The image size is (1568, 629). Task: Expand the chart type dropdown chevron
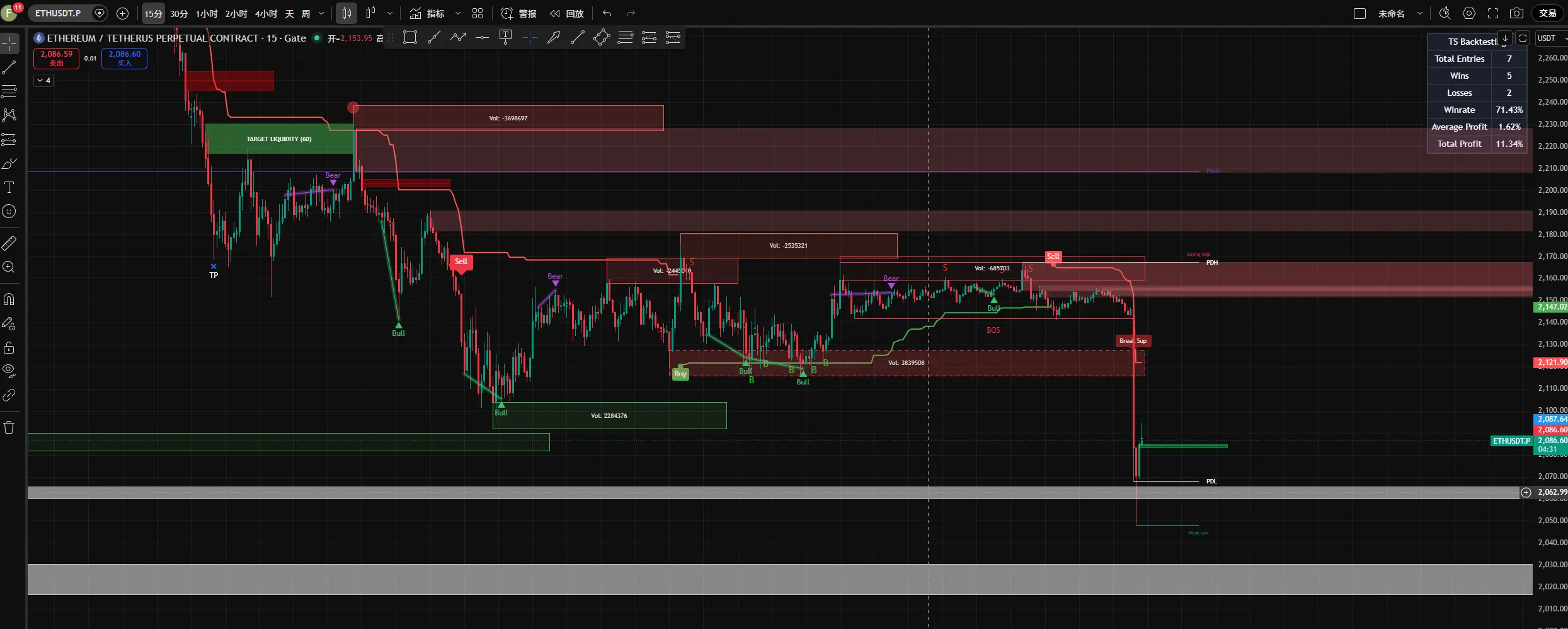(x=390, y=13)
